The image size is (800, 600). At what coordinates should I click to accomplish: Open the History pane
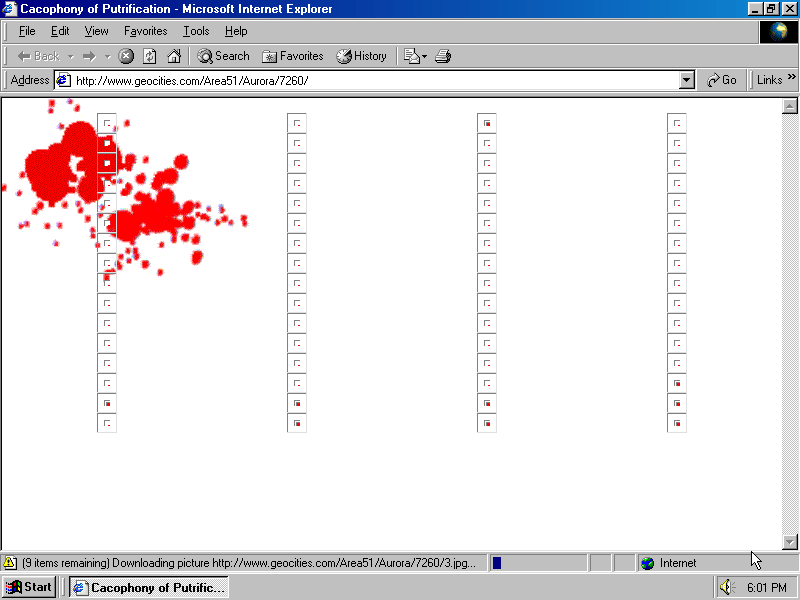(361, 56)
